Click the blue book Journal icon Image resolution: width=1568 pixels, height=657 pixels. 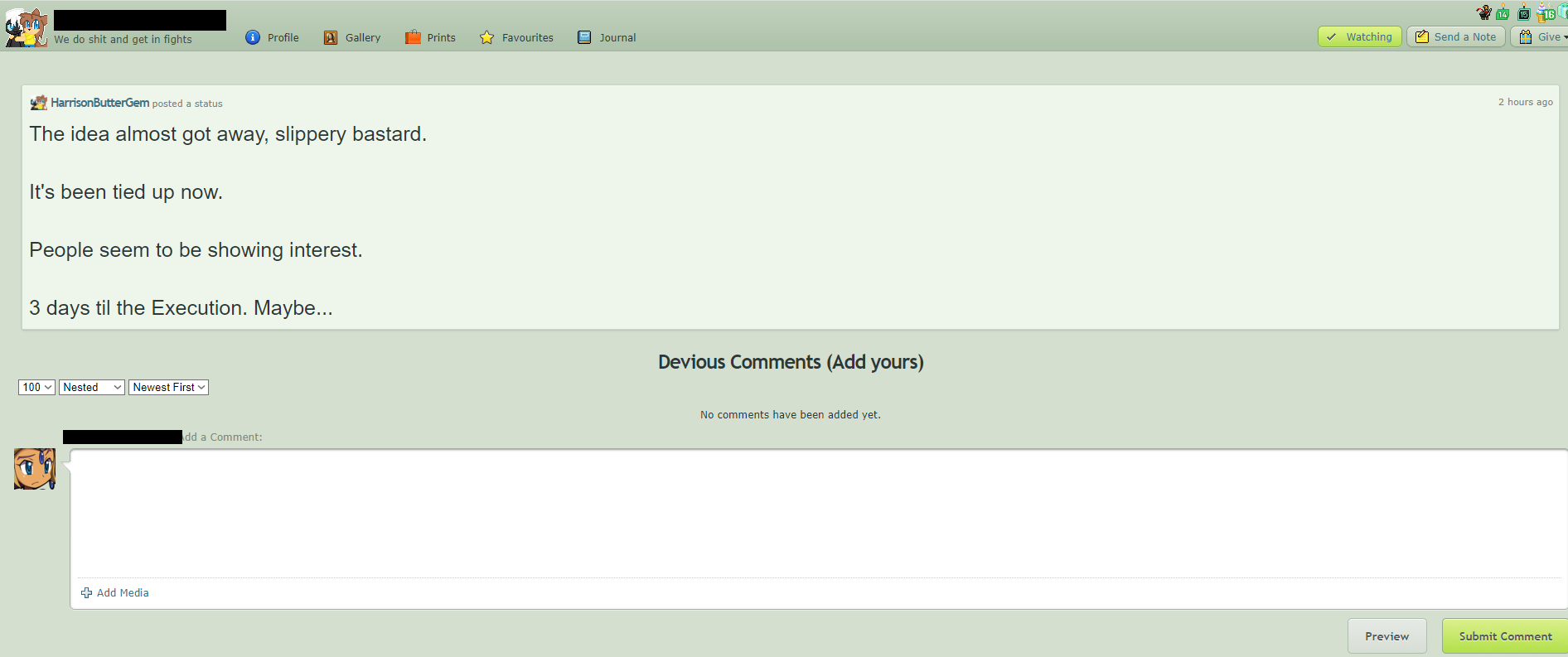584,37
